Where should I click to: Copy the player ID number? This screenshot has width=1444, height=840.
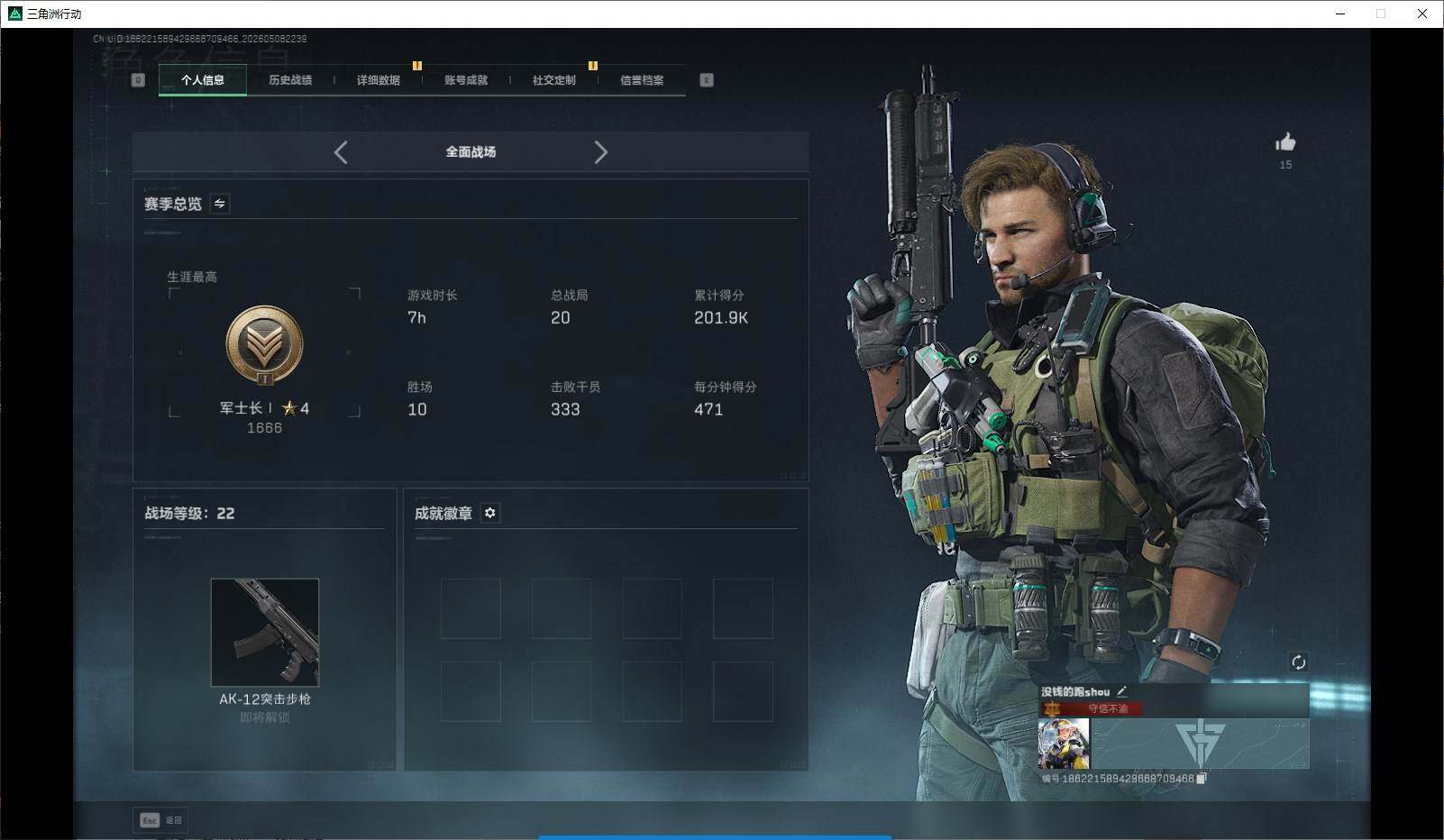(1202, 779)
